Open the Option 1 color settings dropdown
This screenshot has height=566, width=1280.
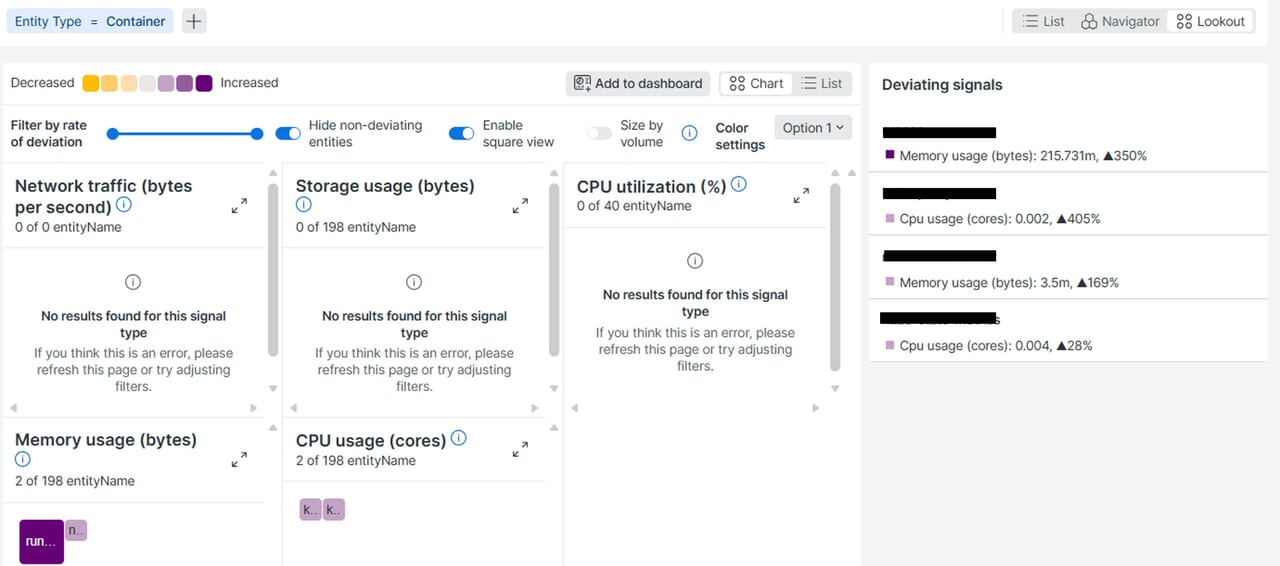813,127
